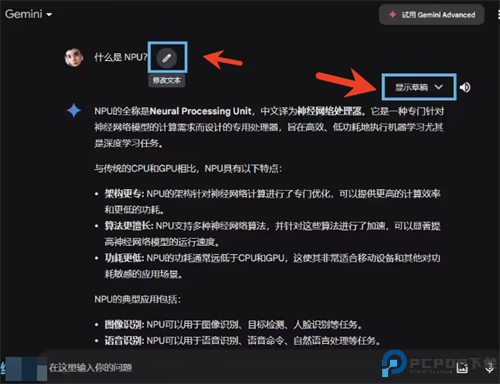This screenshot has width=500, height=384.
Task: Activate the microphone voice input icon
Action: click(489, 368)
